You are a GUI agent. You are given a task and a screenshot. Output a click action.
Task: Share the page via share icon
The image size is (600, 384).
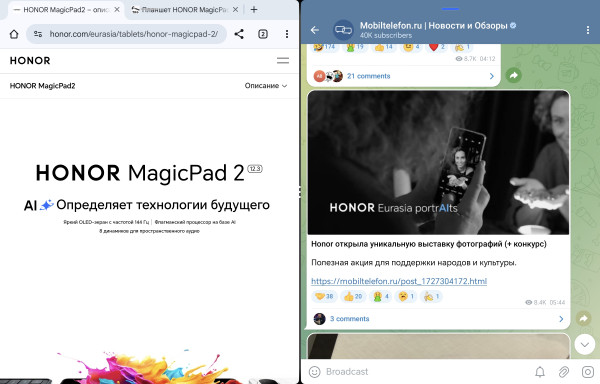point(239,34)
